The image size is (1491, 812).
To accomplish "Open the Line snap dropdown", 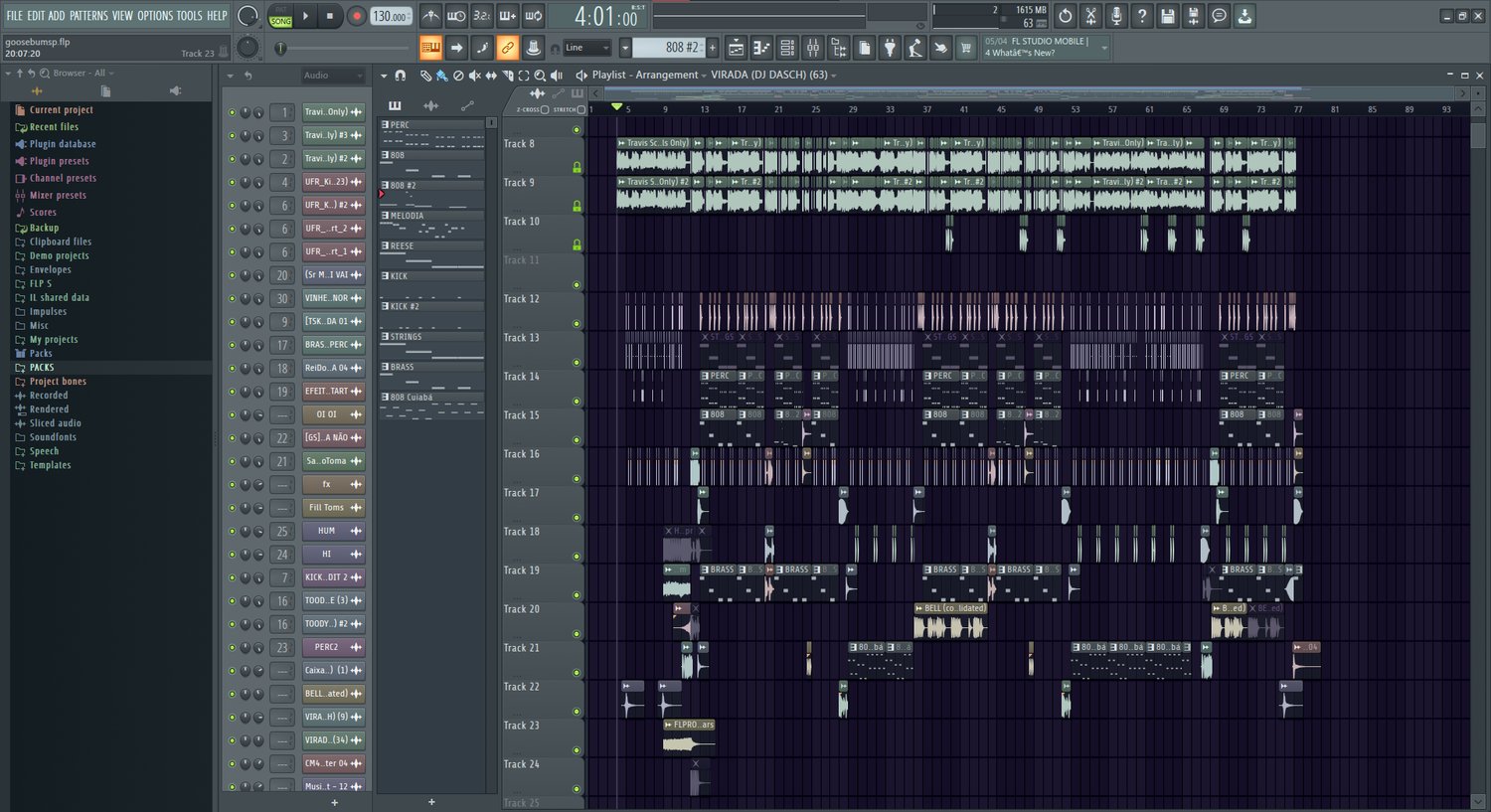I will [x=586, y=48].
